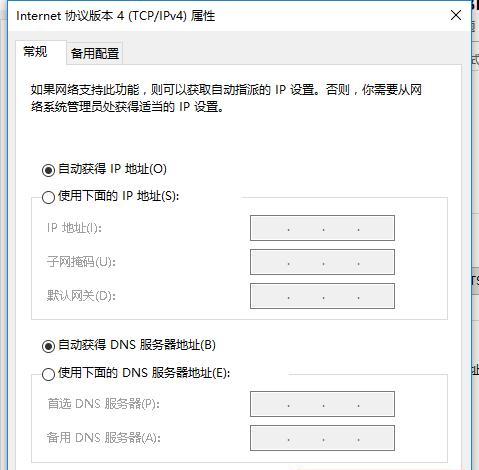Screen dimensions: 479x470
Task: Open the 备用配置 tab
Action: click(x=95, y=53)
